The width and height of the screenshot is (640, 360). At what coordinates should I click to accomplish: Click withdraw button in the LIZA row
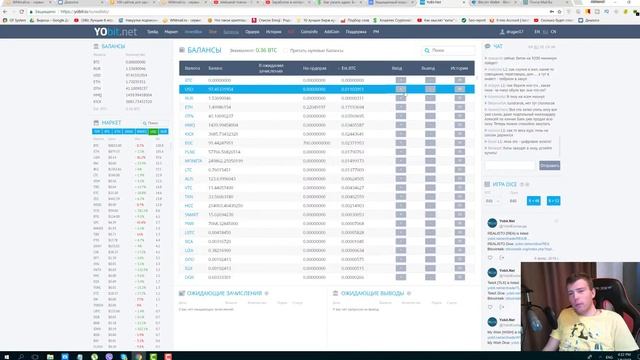[430, 250]
